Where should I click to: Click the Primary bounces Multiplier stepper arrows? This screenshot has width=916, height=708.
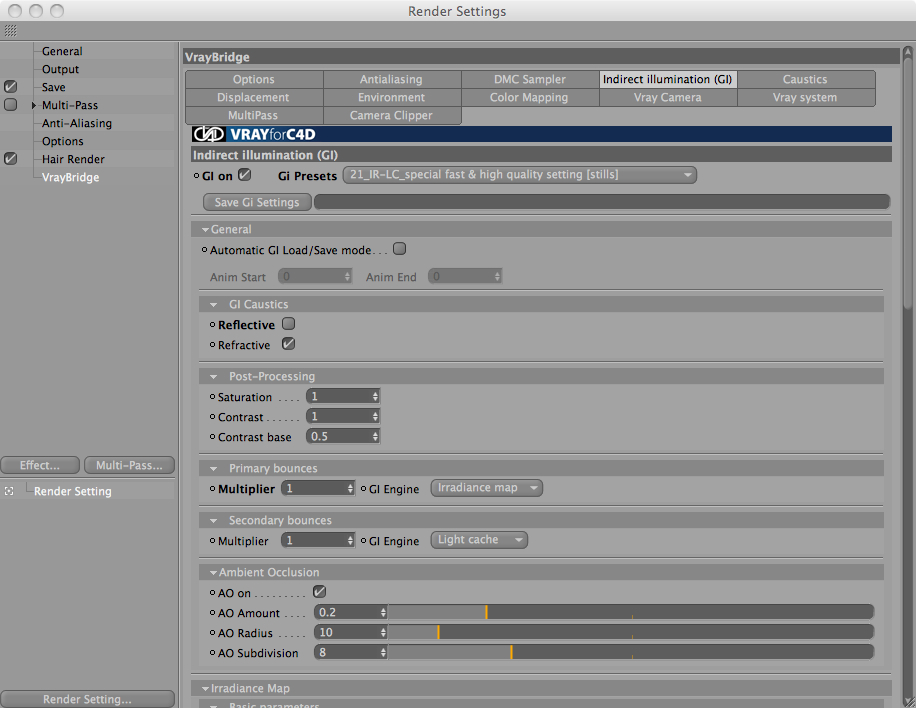coord(351,488)
